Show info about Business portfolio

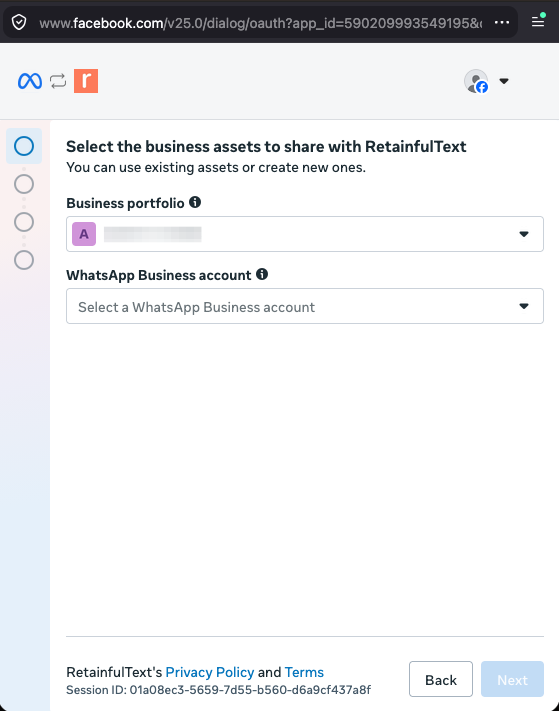coord(195,202)
